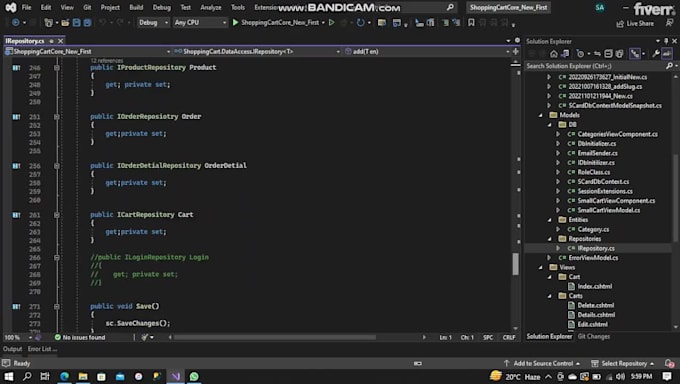The image size is (680, 384).
Task: Open the Debug configuration dropdown
Action: tap(153, 23)
